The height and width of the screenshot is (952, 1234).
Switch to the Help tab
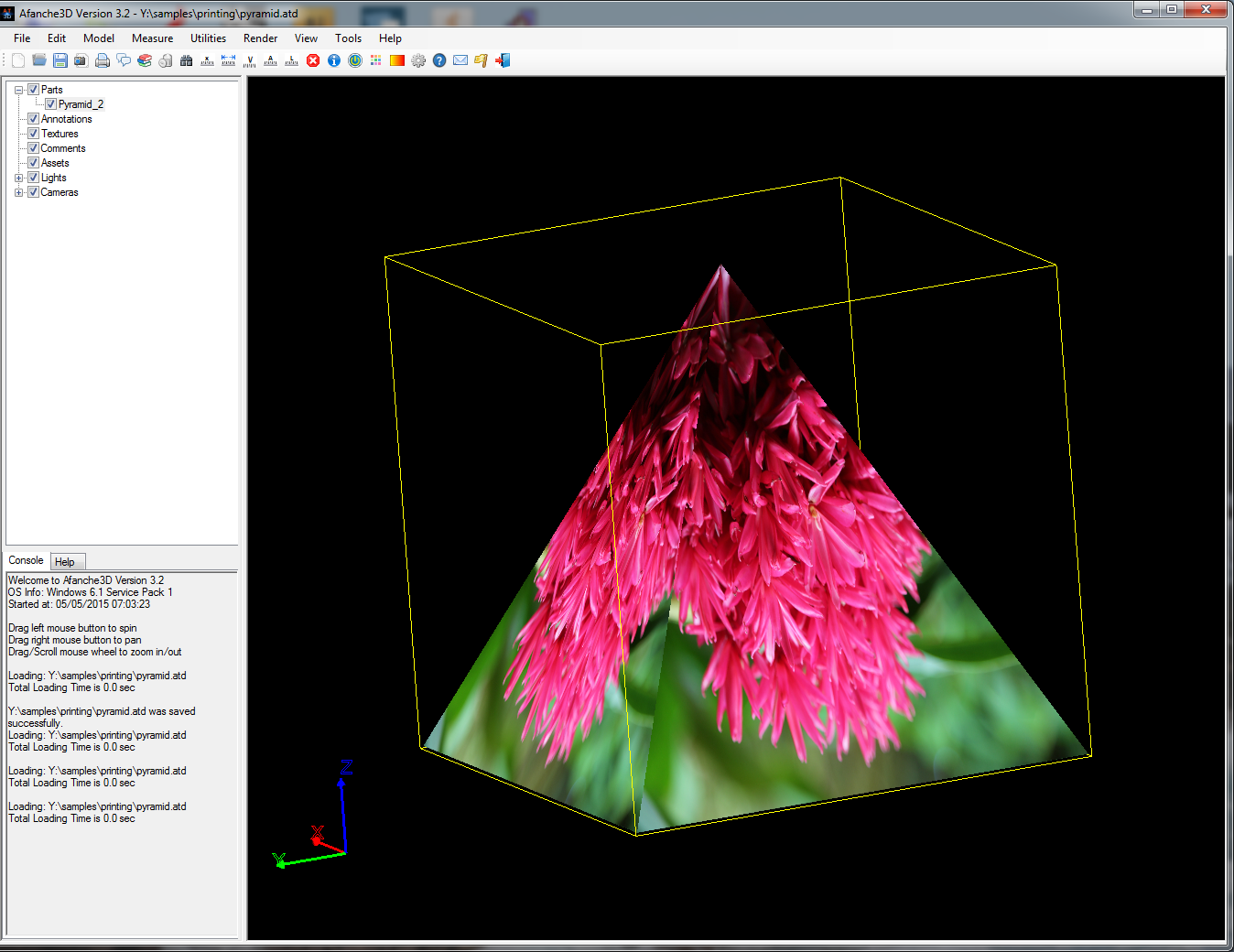[x=65, y=562]
